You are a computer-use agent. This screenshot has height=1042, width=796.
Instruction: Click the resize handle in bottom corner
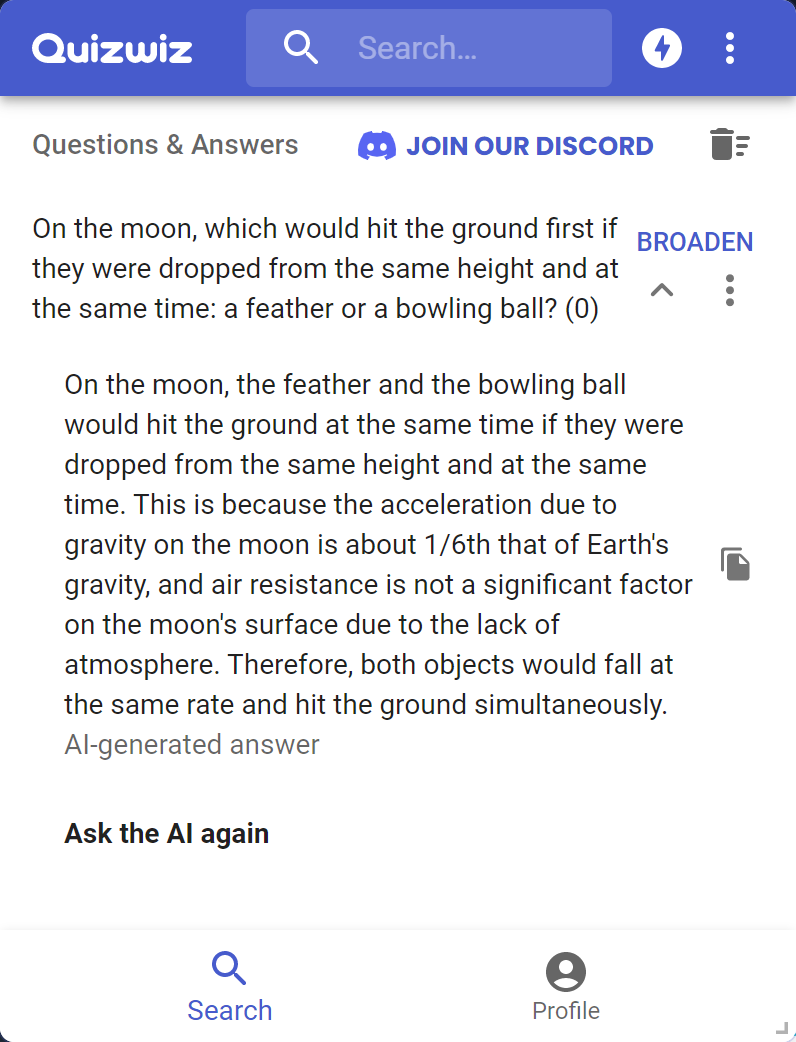tap(782, 1028)
